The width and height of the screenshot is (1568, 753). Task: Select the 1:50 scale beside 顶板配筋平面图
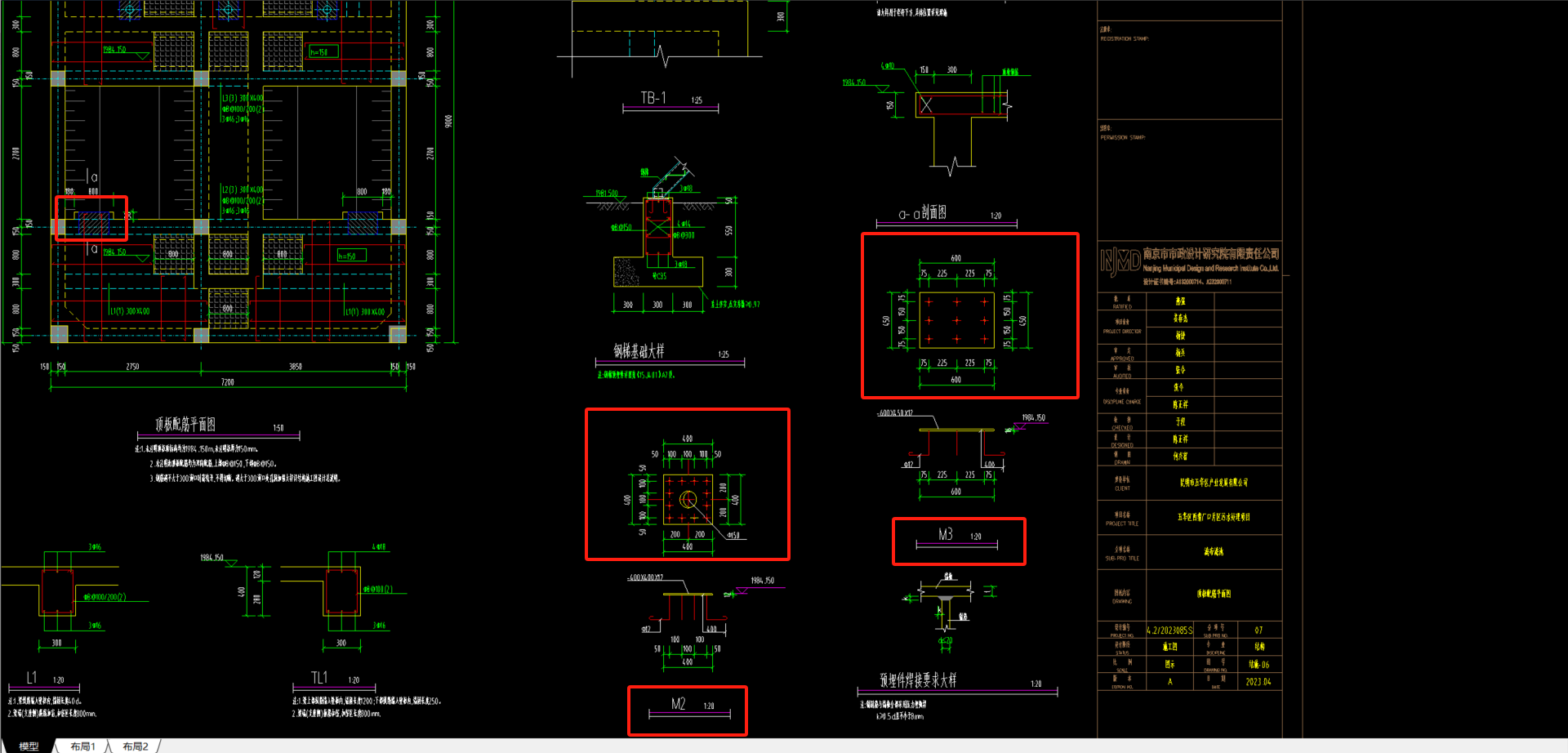(278, 428)
